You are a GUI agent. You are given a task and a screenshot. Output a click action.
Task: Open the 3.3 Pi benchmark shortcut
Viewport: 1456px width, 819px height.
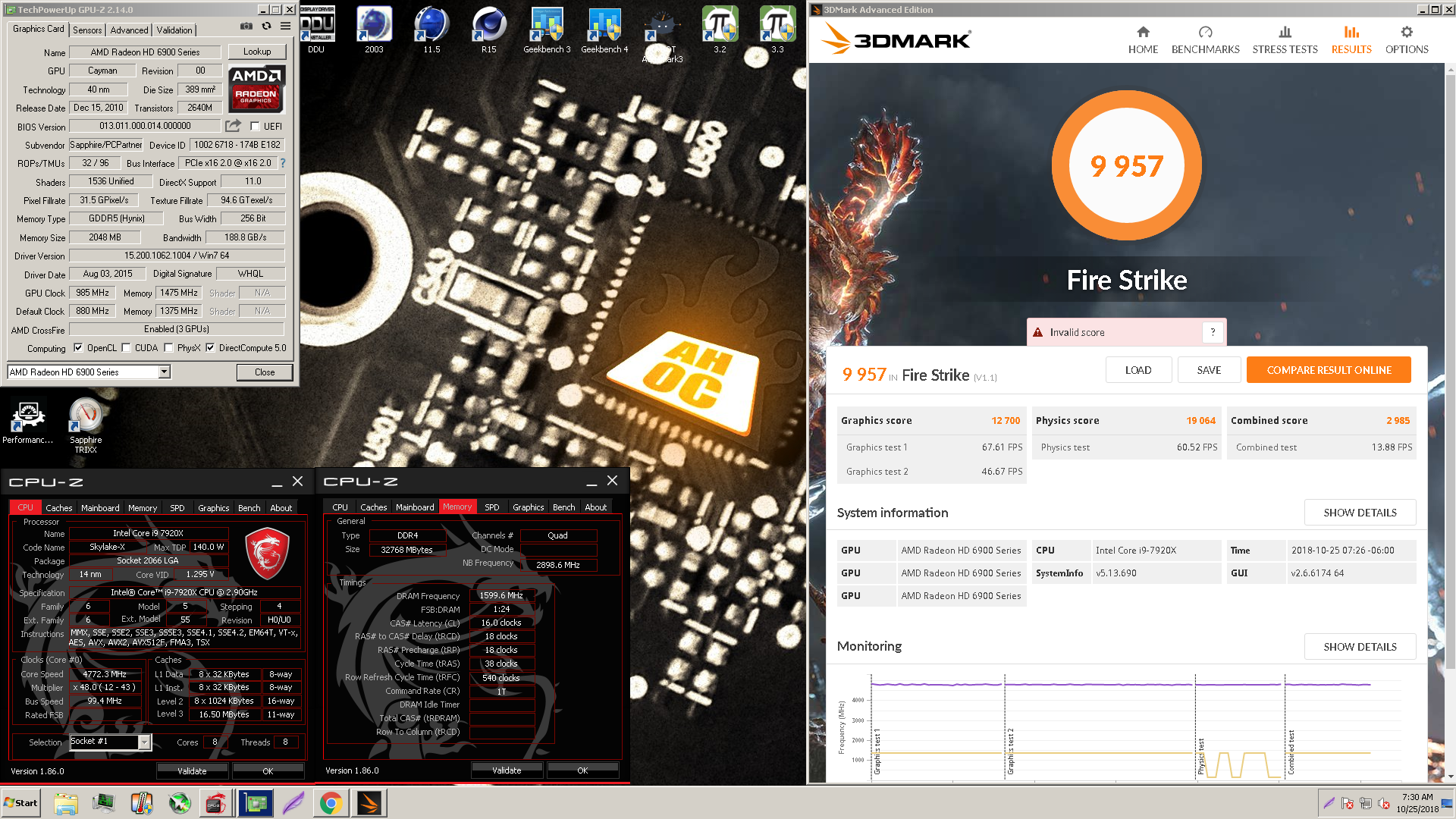tap(777, 30)
